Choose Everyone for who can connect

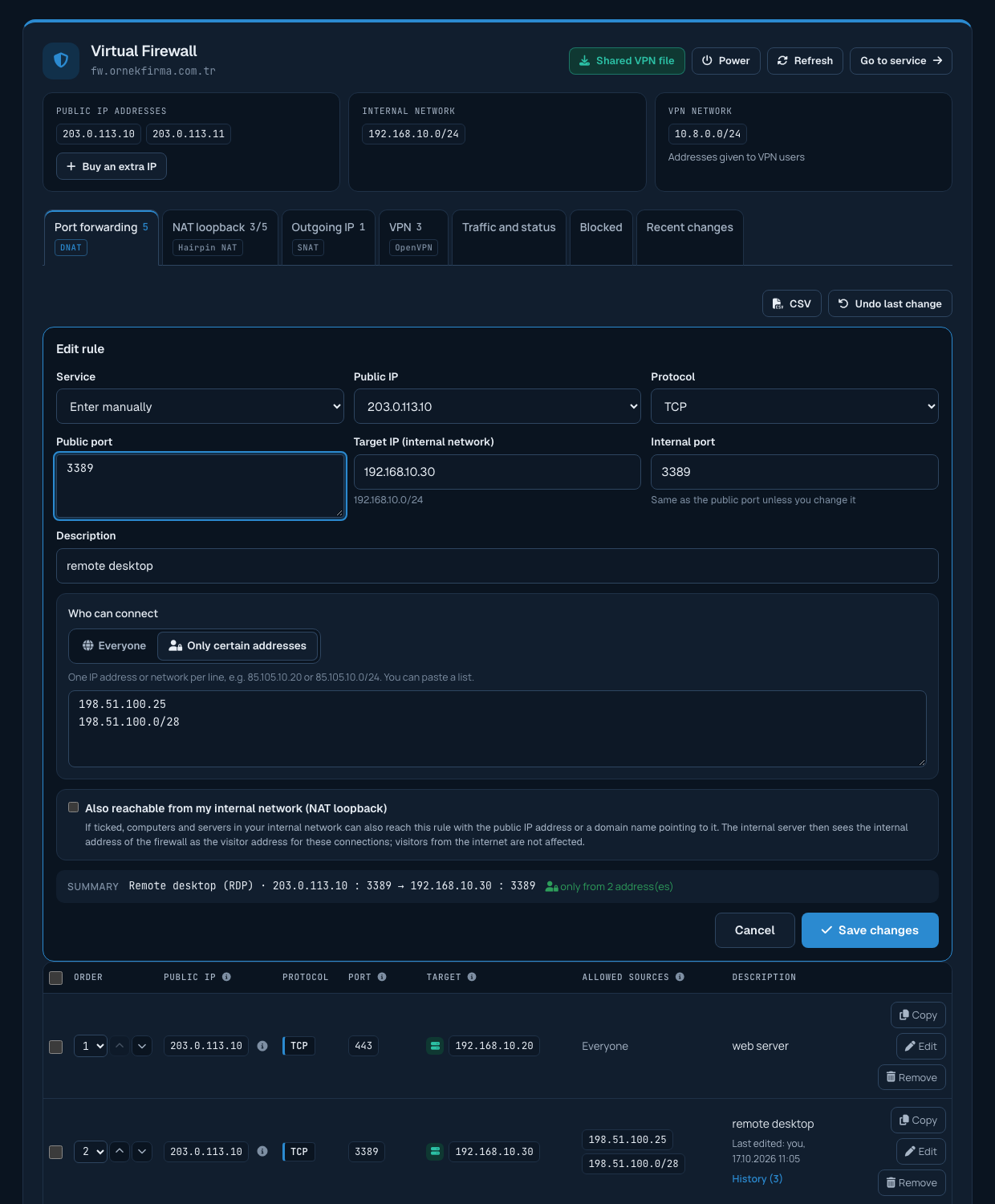(x=114, y=645)
